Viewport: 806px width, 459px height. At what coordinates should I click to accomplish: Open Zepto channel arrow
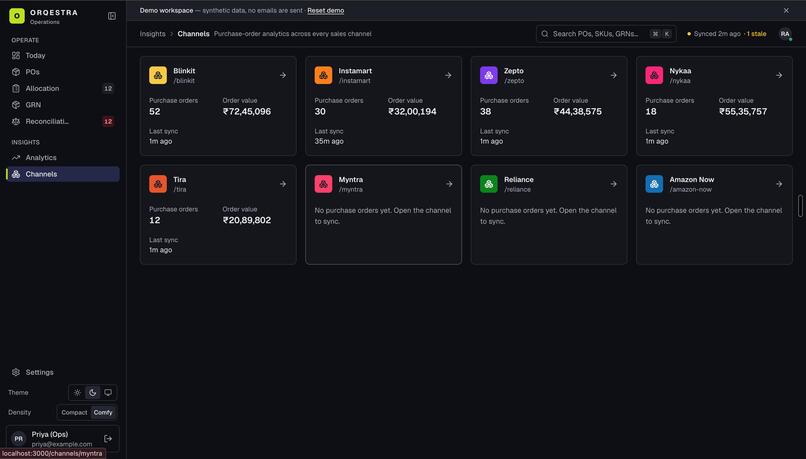click(x=614, y=75)
